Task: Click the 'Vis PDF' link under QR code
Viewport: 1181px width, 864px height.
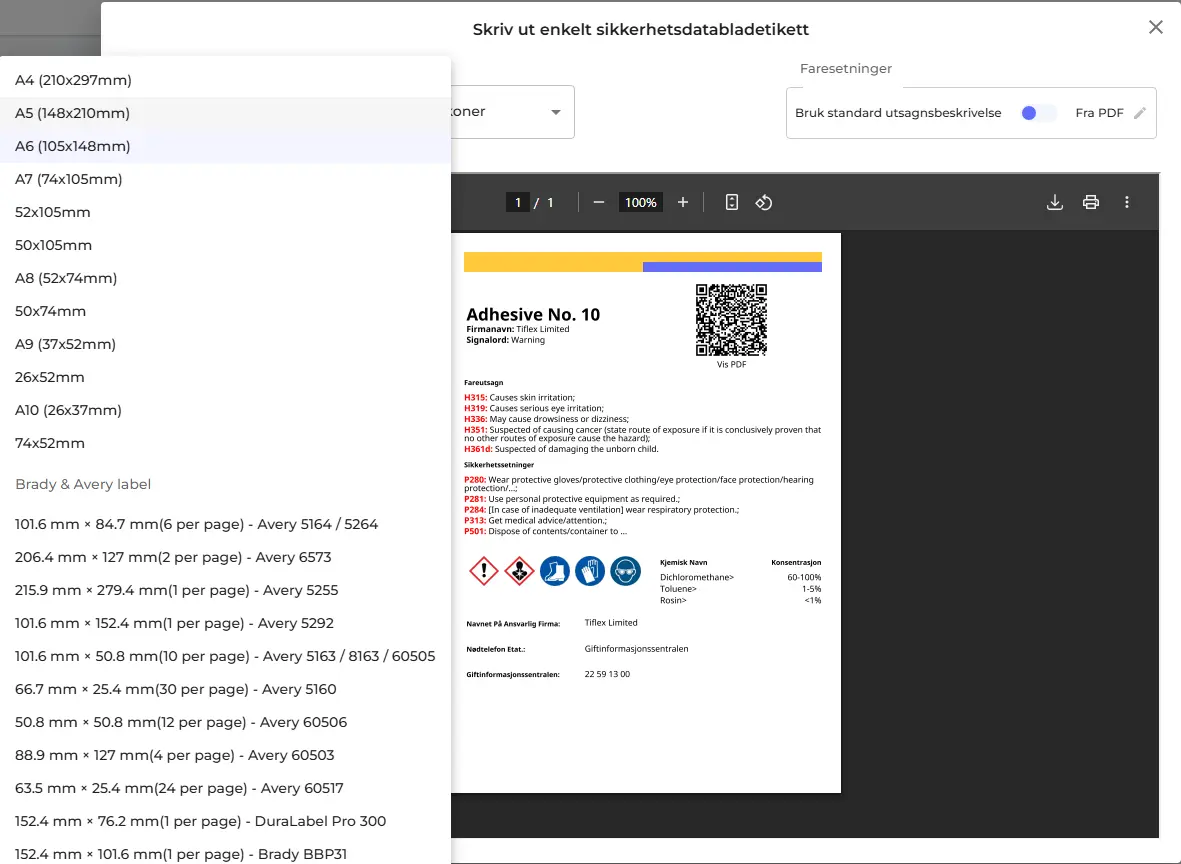Action: pos(731,365)
